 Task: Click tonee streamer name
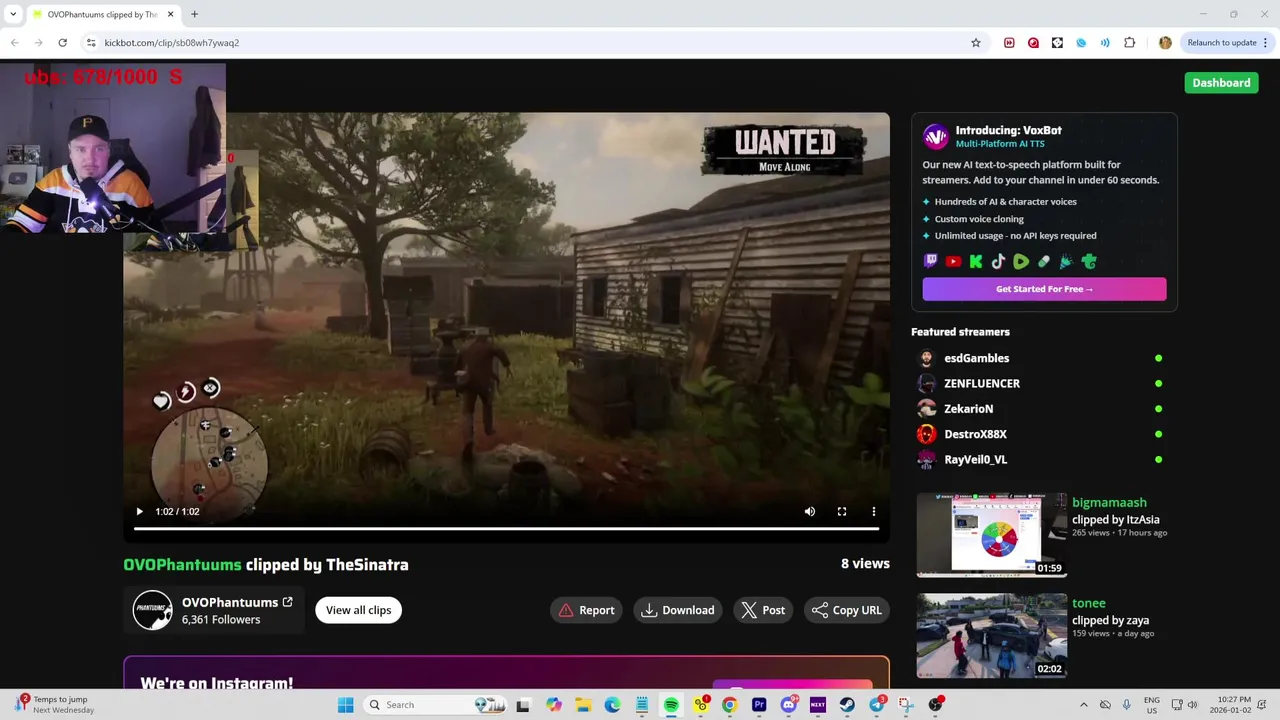1089,603
